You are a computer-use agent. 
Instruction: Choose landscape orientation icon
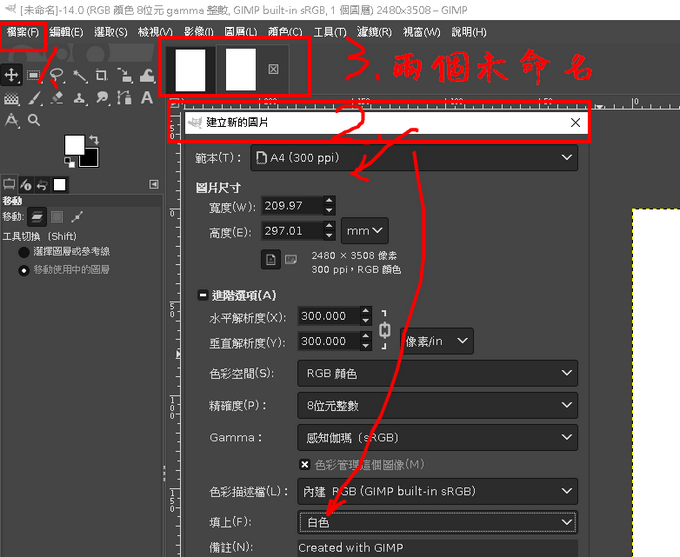click(x=291, y=259)
